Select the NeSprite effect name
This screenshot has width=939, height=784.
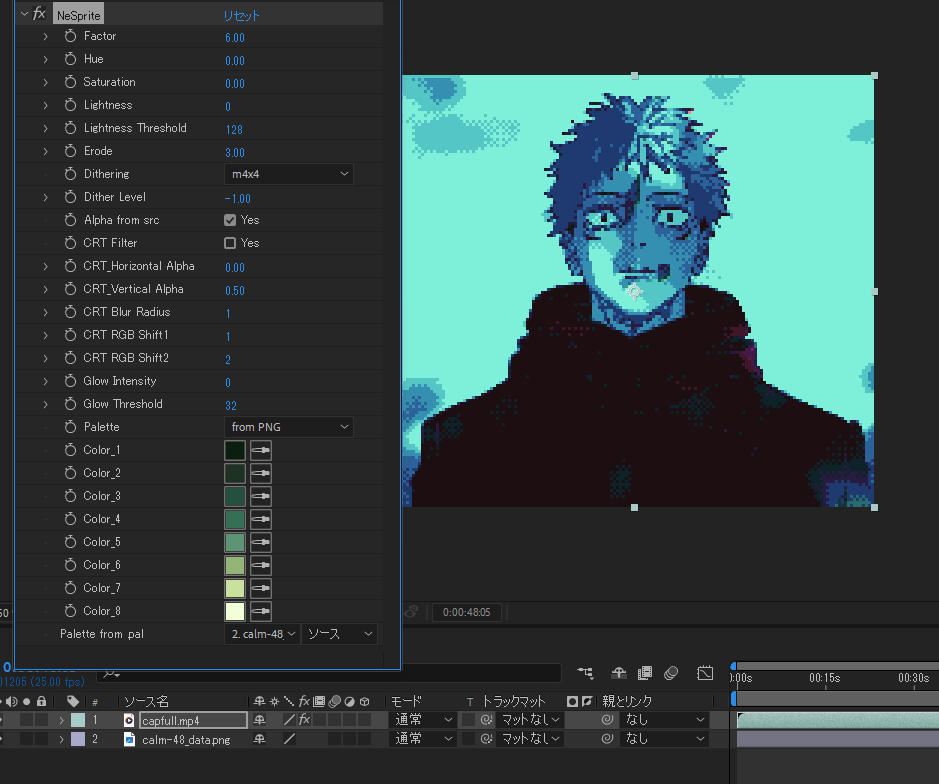tap(78, 16)
